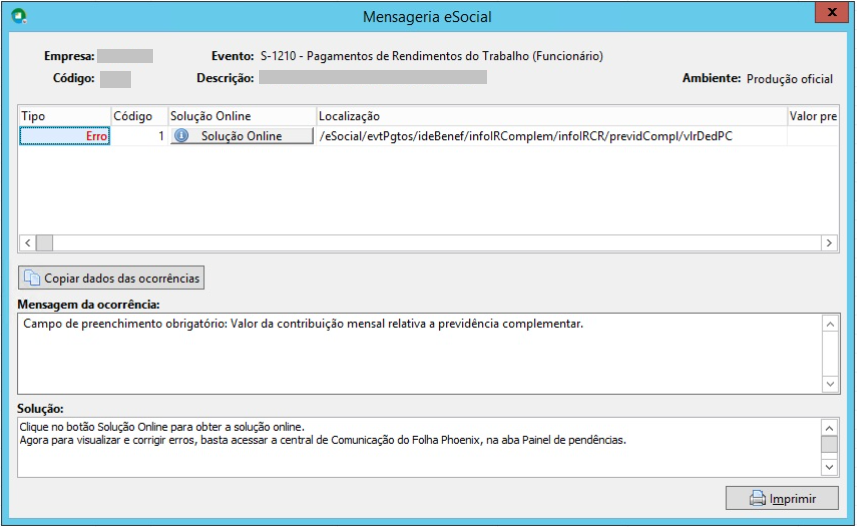The height and width of the screenshot is (527, 857).
Task: Click the copy documents icon on Copiar dados button
Action: pyautogui.click(x=32, y=278)
